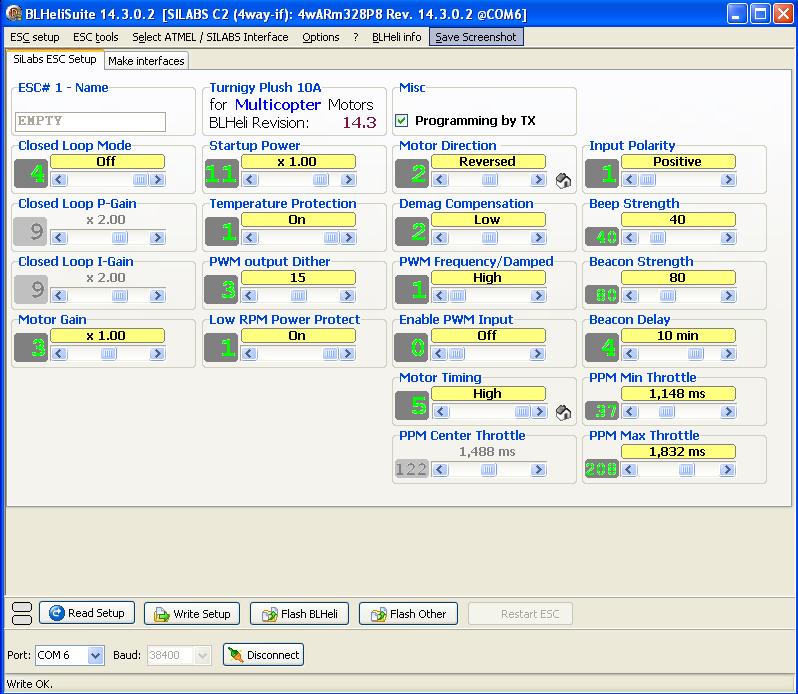This screenshot has width=798, height=694.
Task: Click the Flash BLHeli button
Action: [x=300, y=614]
